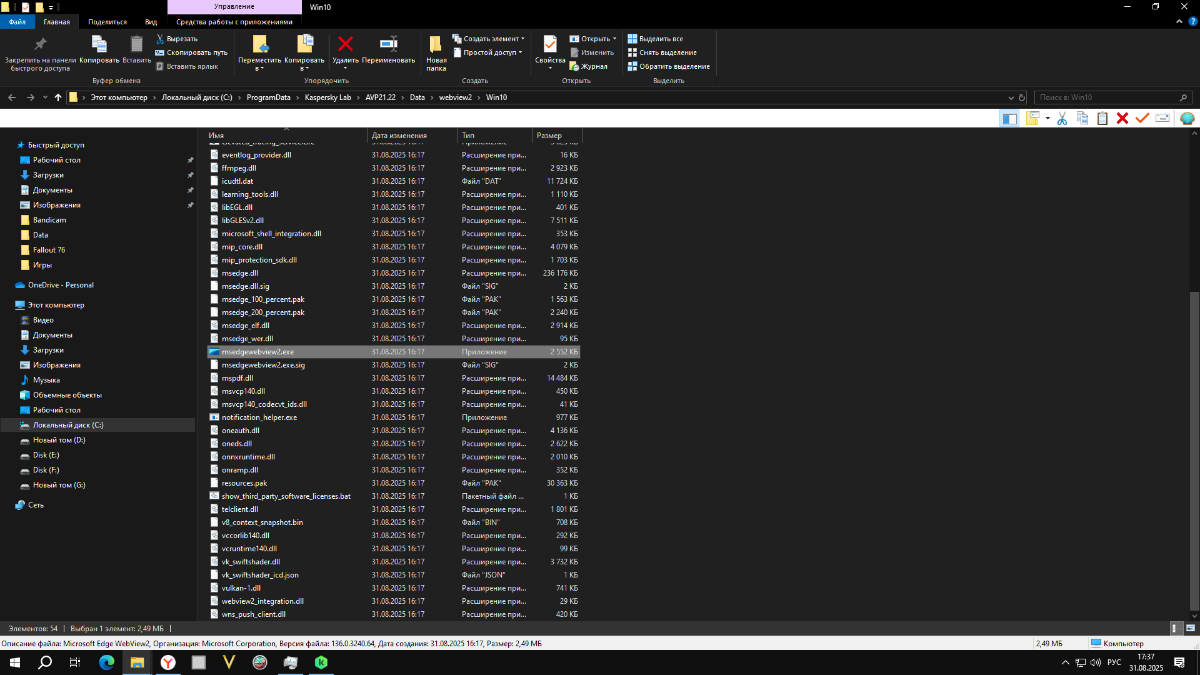This screenshot has height=675, width=1200.
Task: Select Bandicam folder in navigation pane
Action: [49, 220]
